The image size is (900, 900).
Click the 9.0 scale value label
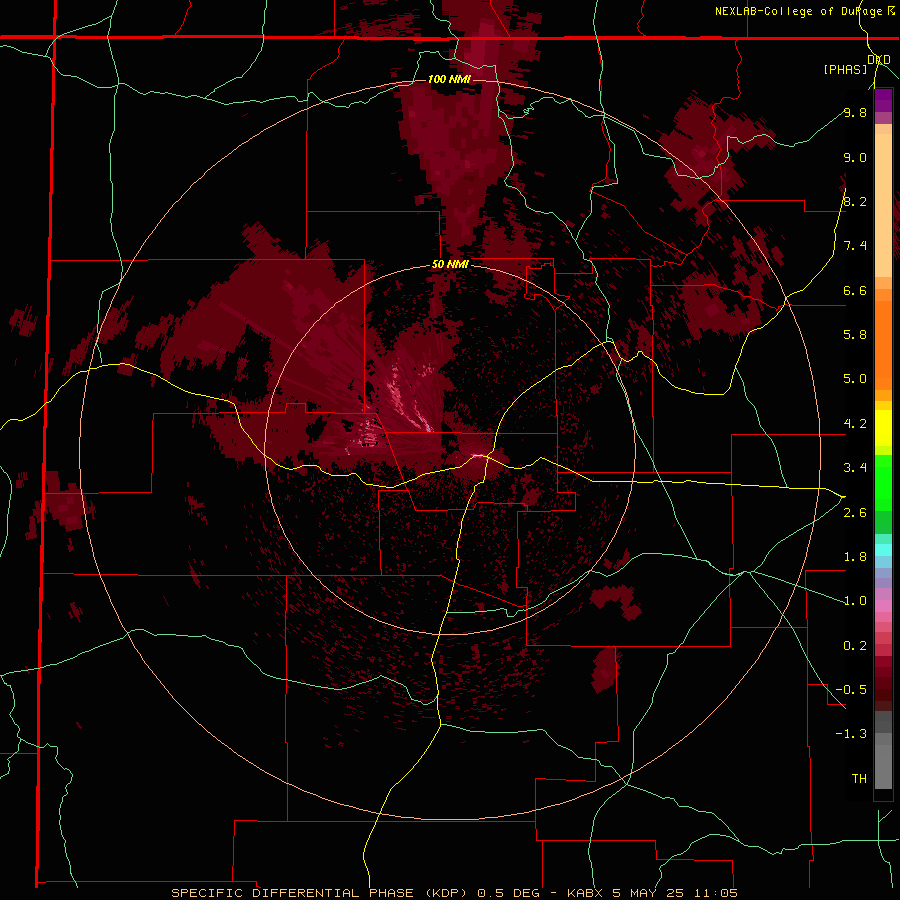855,157
